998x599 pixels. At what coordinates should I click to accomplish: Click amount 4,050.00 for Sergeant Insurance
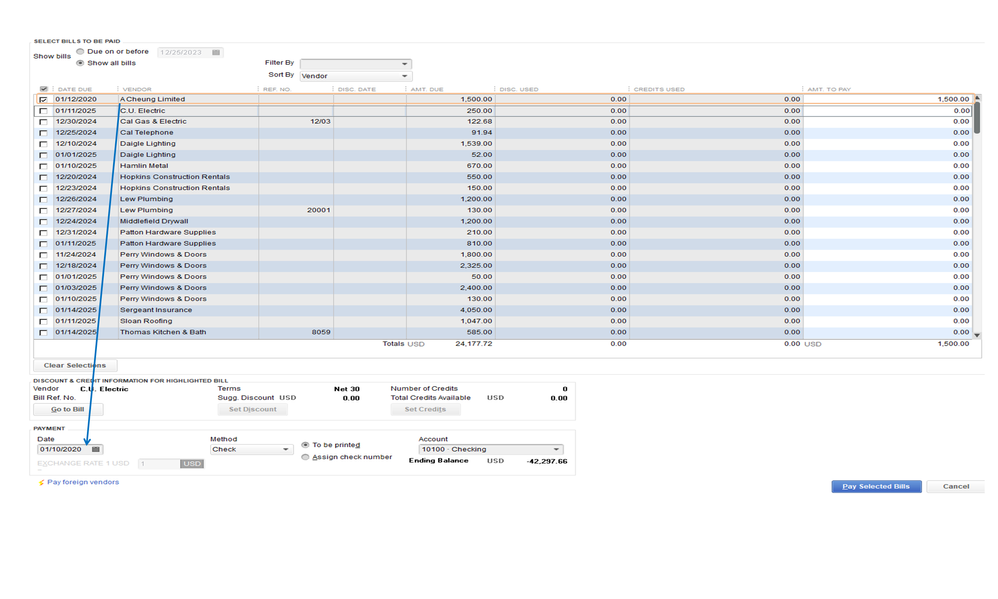(475, 310)
